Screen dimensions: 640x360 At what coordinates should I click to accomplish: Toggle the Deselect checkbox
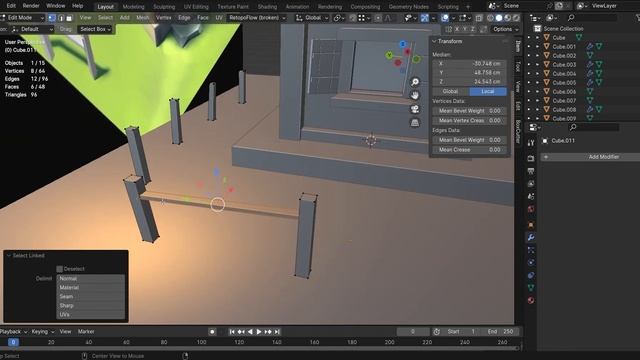tap(60, 269)
